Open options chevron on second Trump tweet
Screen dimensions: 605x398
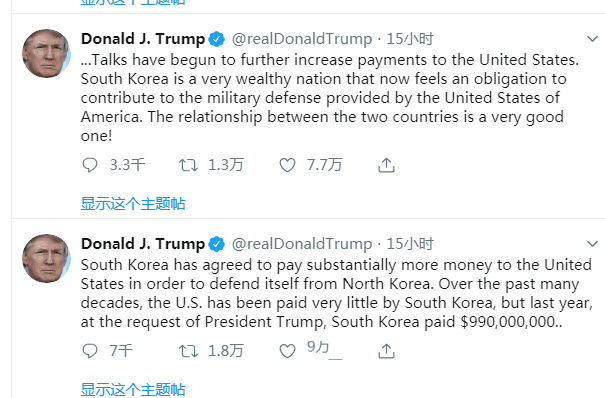click(x=592, y=244)
